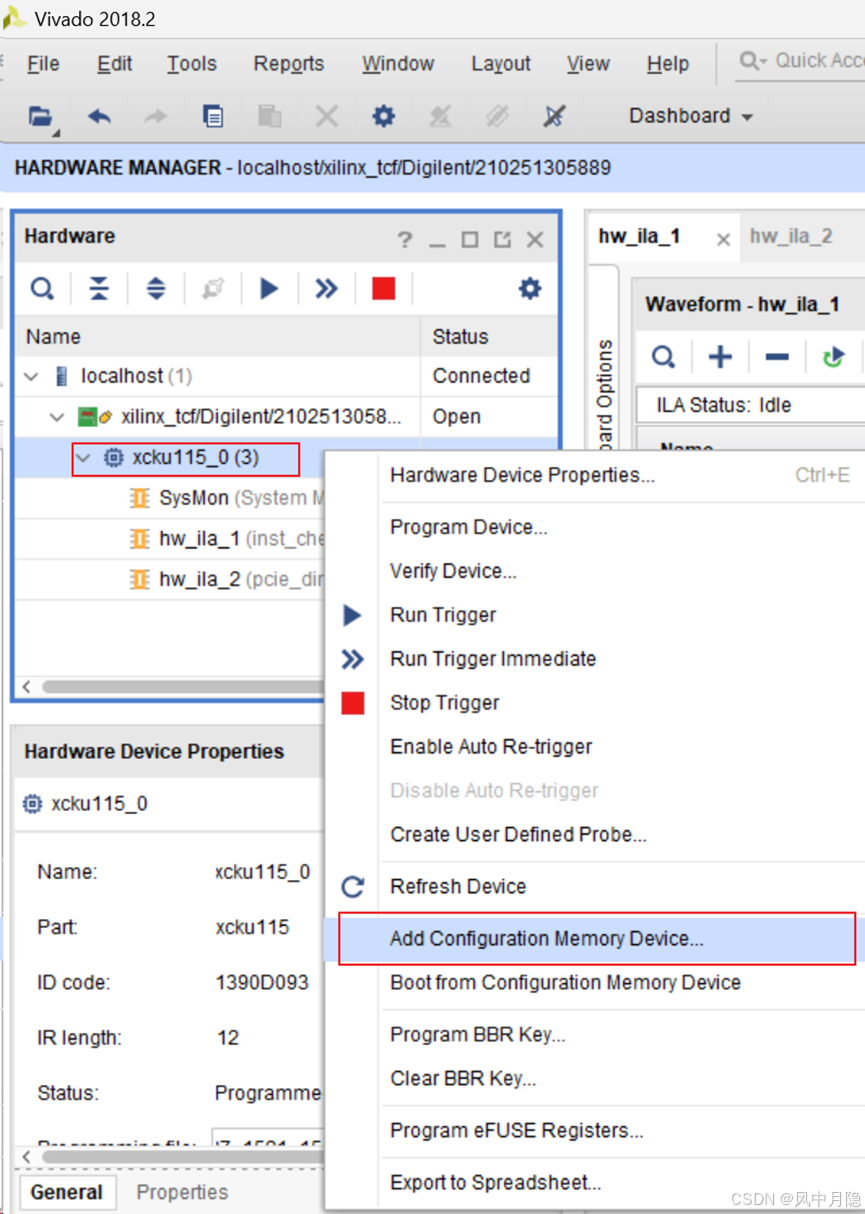Image resolution: width=865 pixels, height=1214 pixels.
Task: Click the Paste icon in main toolbar
Action: 269,116
